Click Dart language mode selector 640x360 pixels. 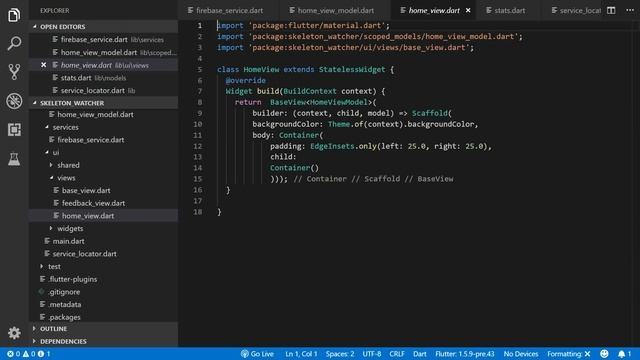(420, 354)
